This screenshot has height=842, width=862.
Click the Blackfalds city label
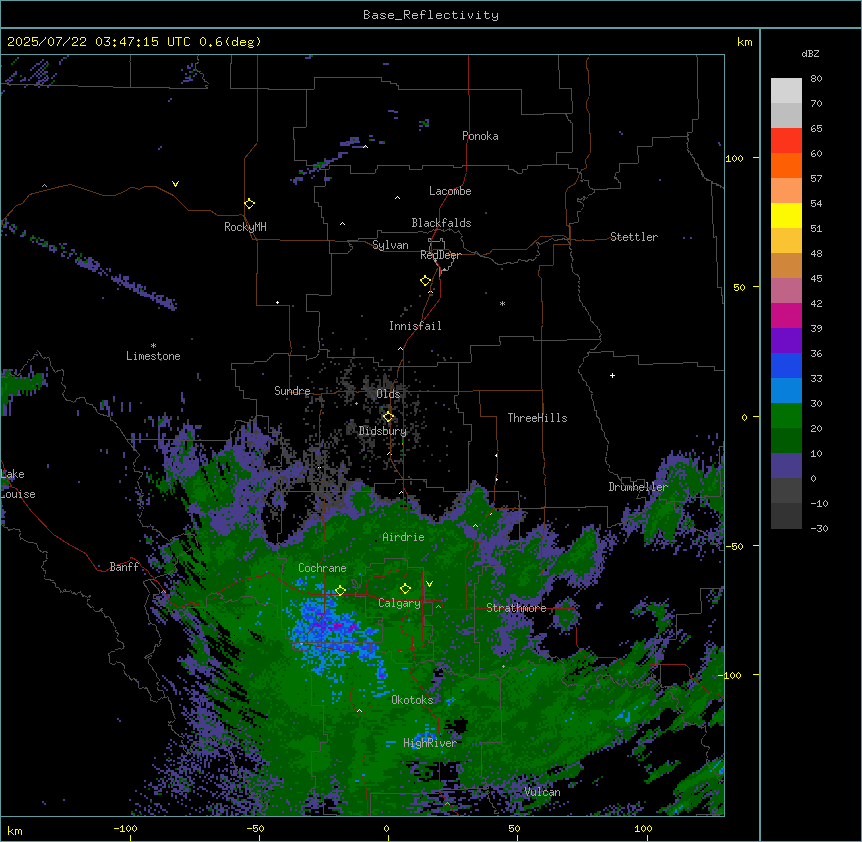tap(441, 223)
